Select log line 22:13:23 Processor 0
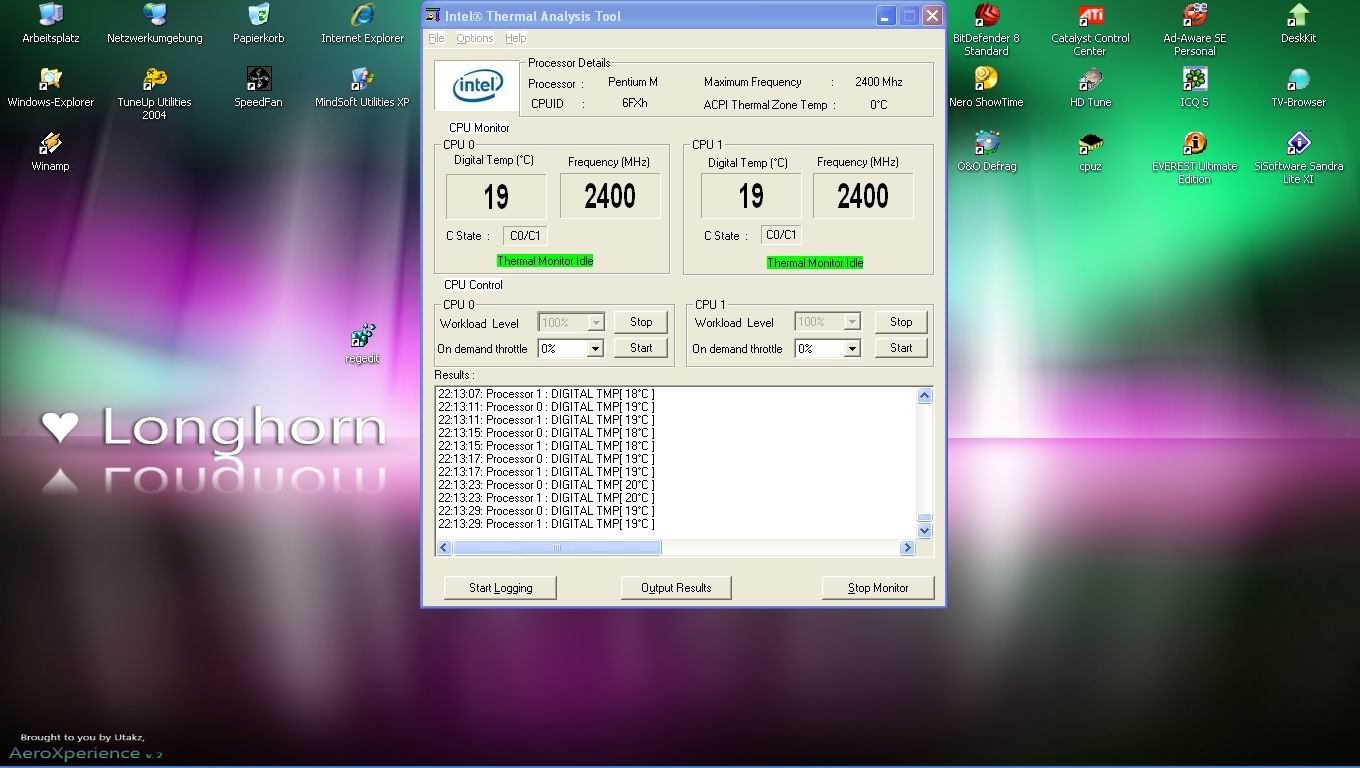This screenshot has height=768, width=1360. (546, 485)
